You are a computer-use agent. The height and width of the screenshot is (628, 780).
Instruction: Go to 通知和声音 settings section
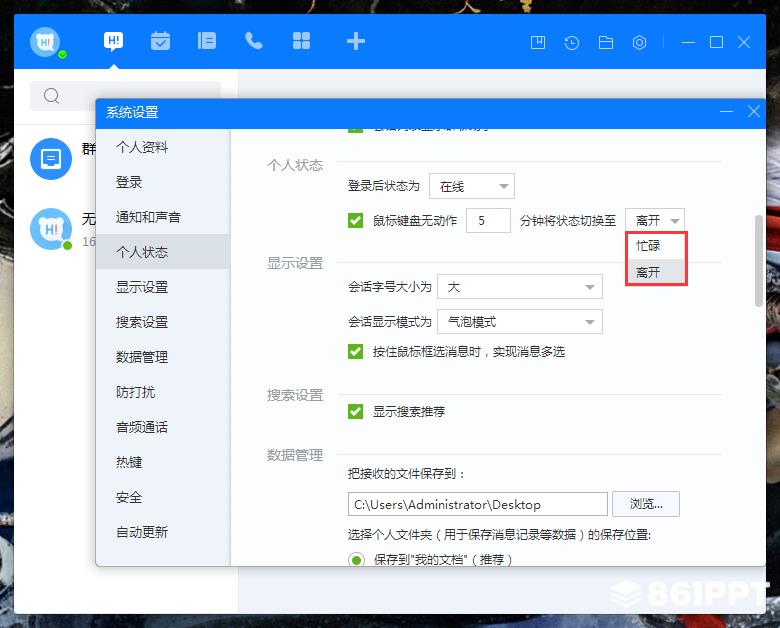(163, 217)
